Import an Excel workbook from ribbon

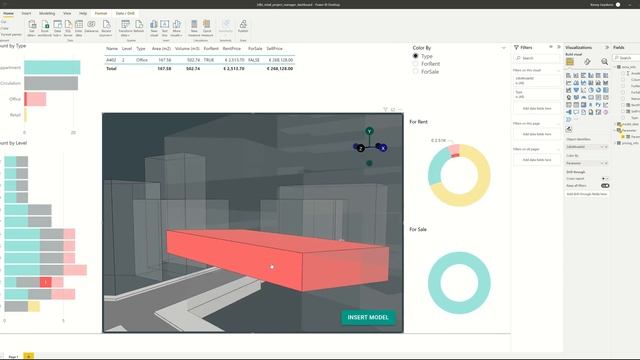(44, 28)
